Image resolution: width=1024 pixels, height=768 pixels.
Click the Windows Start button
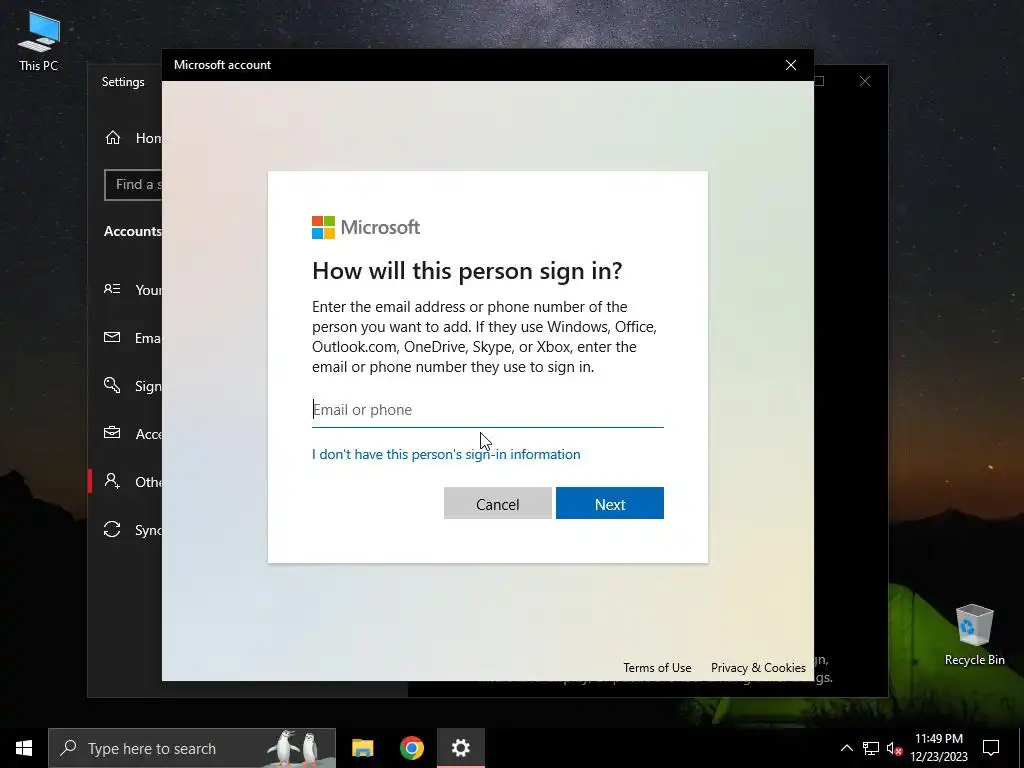point(24,748)
